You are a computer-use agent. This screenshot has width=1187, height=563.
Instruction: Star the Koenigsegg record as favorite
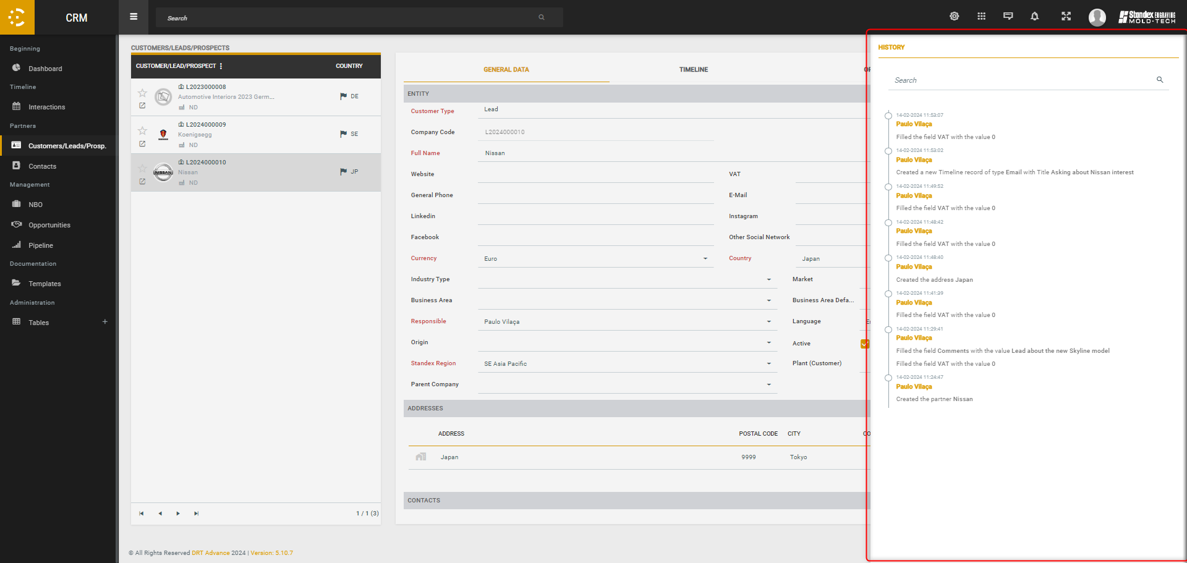[142, 131]
